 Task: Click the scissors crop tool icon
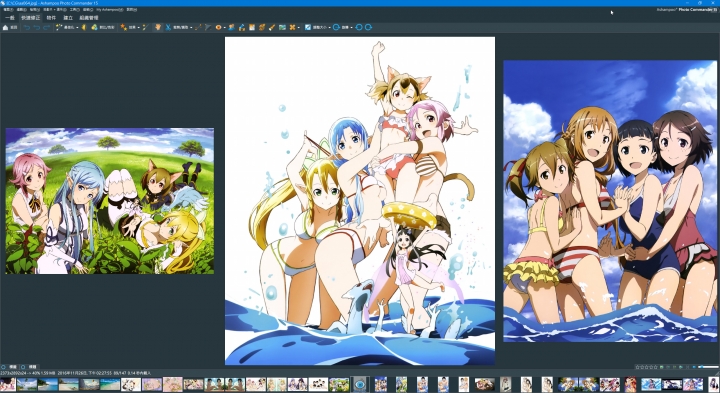click(x=168, y=28)
